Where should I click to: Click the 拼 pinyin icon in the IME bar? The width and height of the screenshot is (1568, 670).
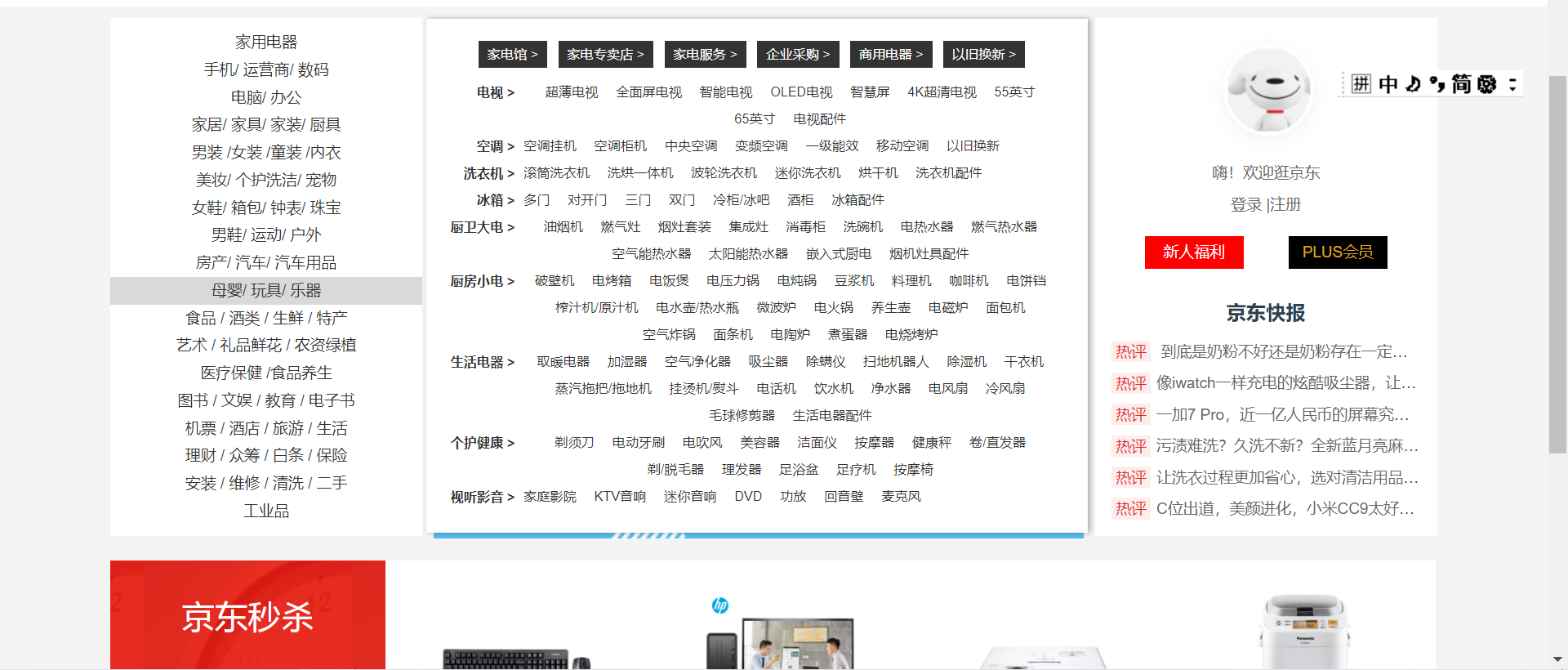(1361, 83)
